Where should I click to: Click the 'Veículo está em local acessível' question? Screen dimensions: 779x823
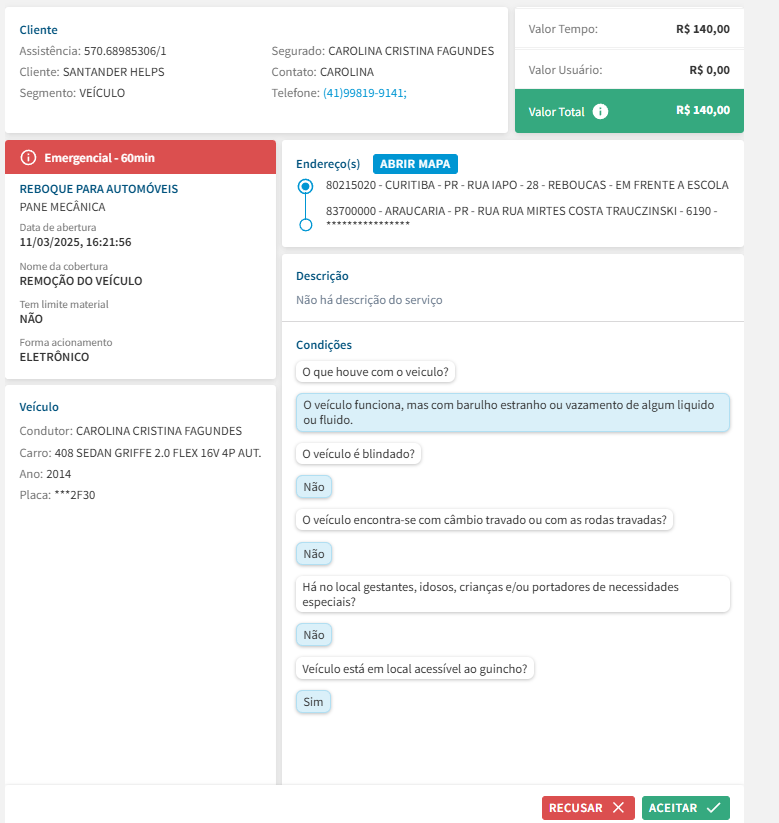click(x=415, y=669)
